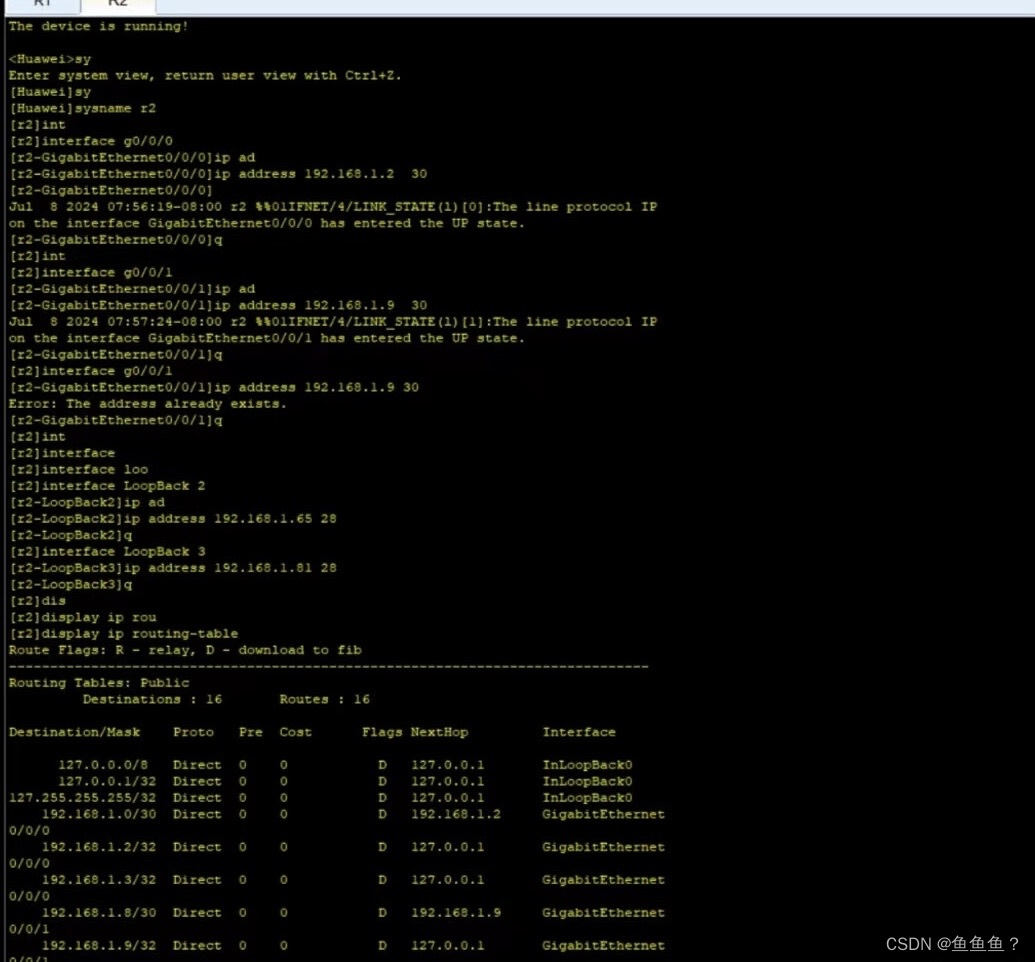Click the 'Flags' column header

click(382, 732)
